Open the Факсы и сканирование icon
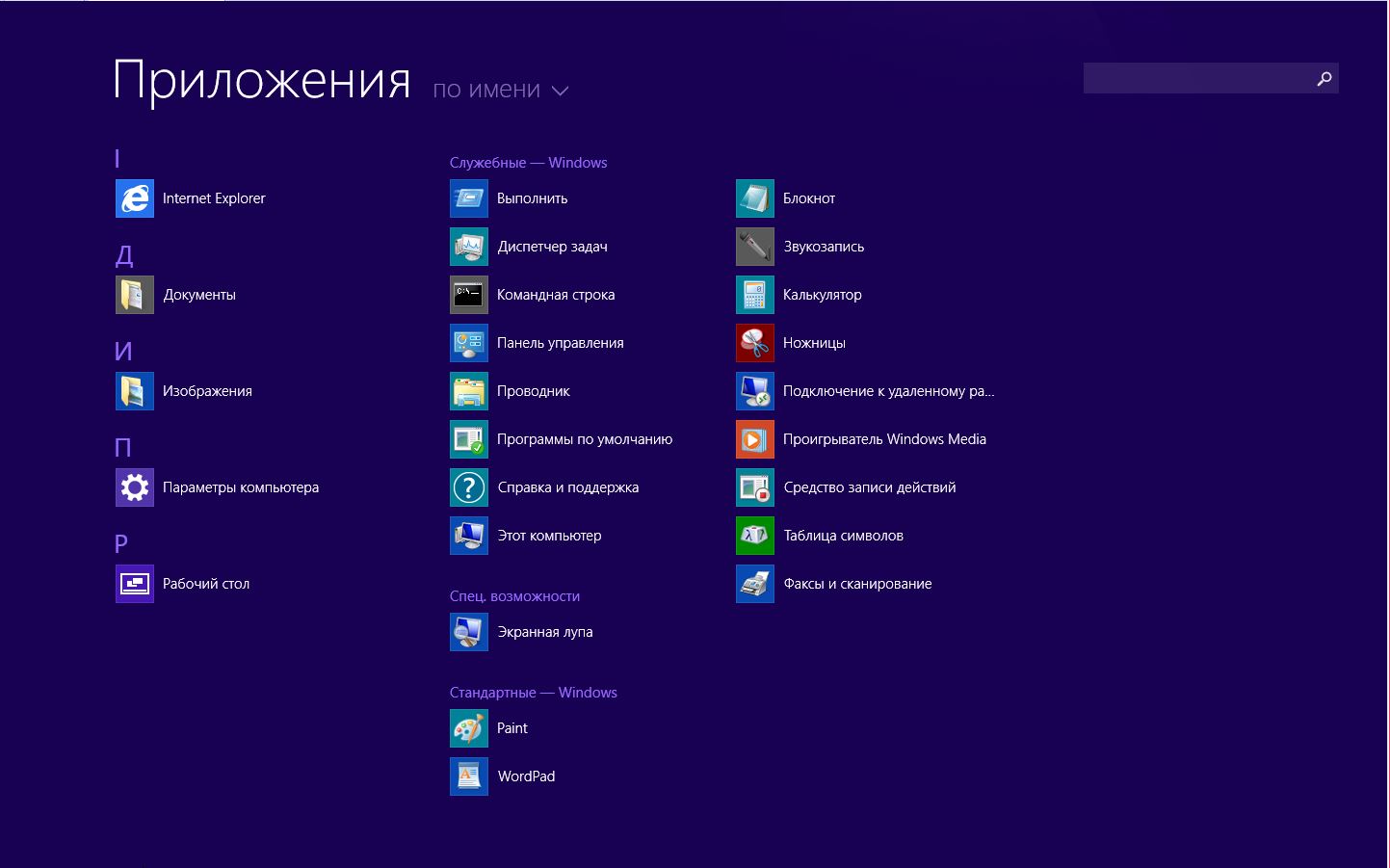Image resolution: width=1390 pixels, height=868 pixels. (x=755, y=584)
